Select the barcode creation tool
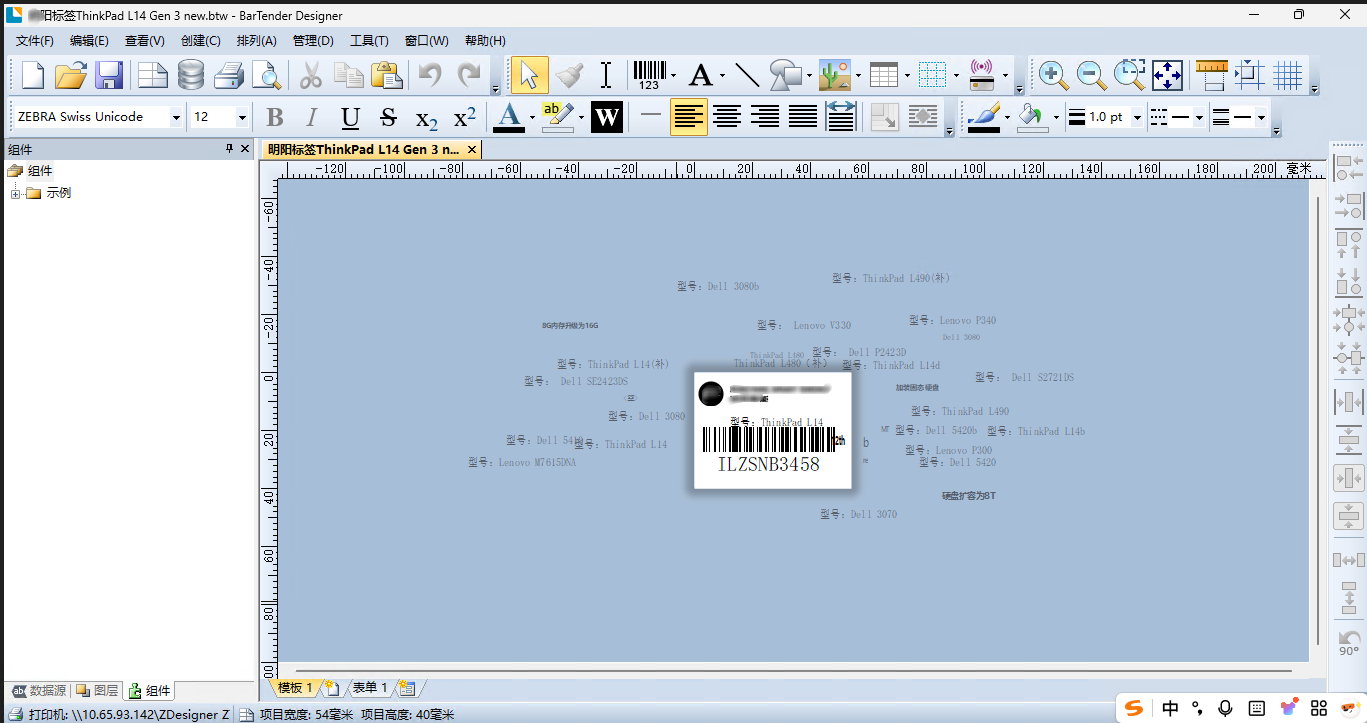The image size is (1367, 723). coord(649,75)
